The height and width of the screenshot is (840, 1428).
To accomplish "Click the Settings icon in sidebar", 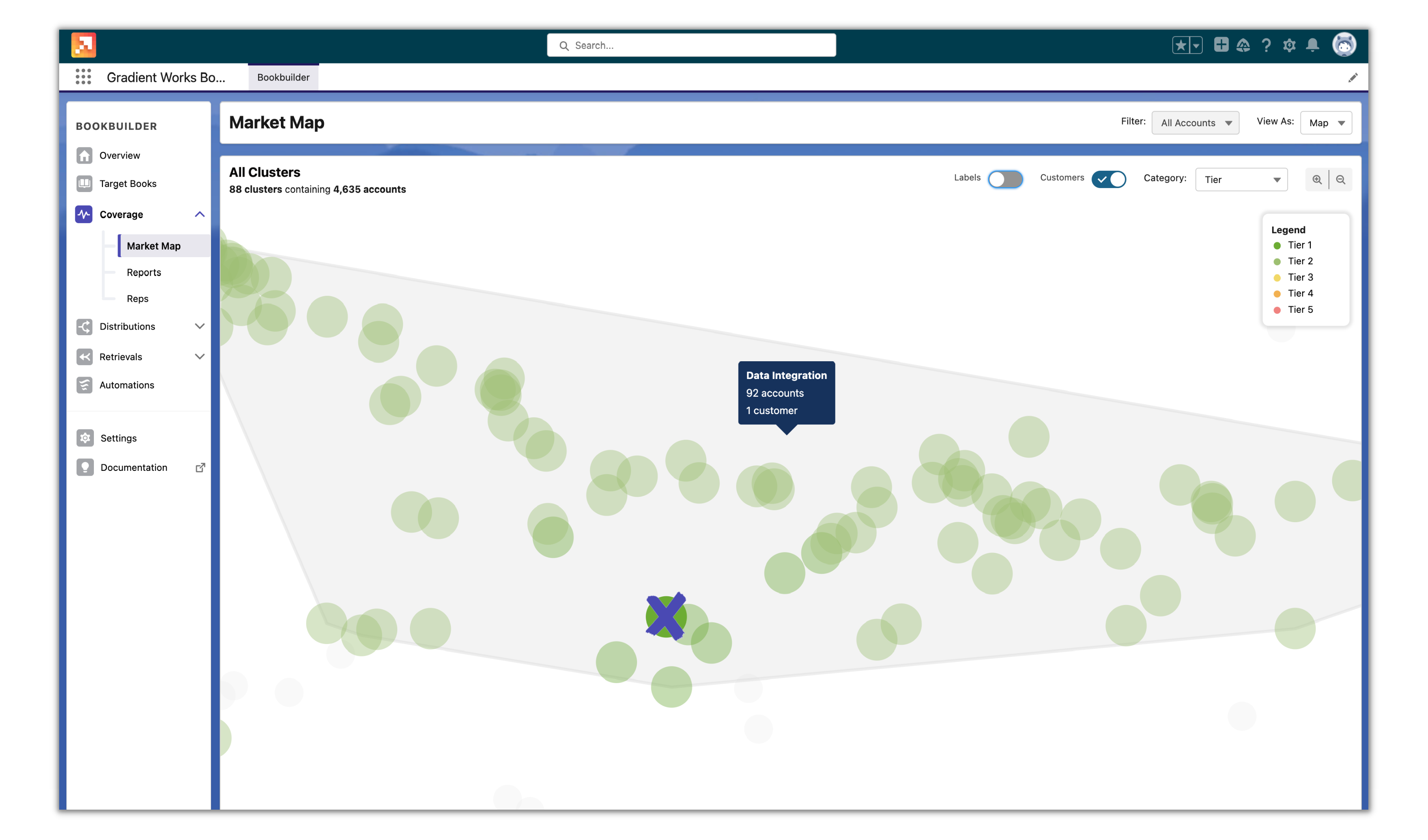I will coord(85,437).
